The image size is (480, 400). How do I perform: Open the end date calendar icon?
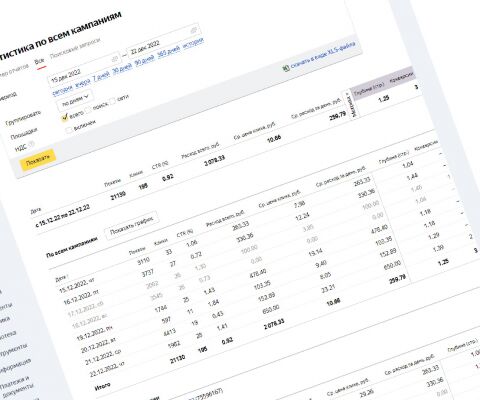[194, 30]
